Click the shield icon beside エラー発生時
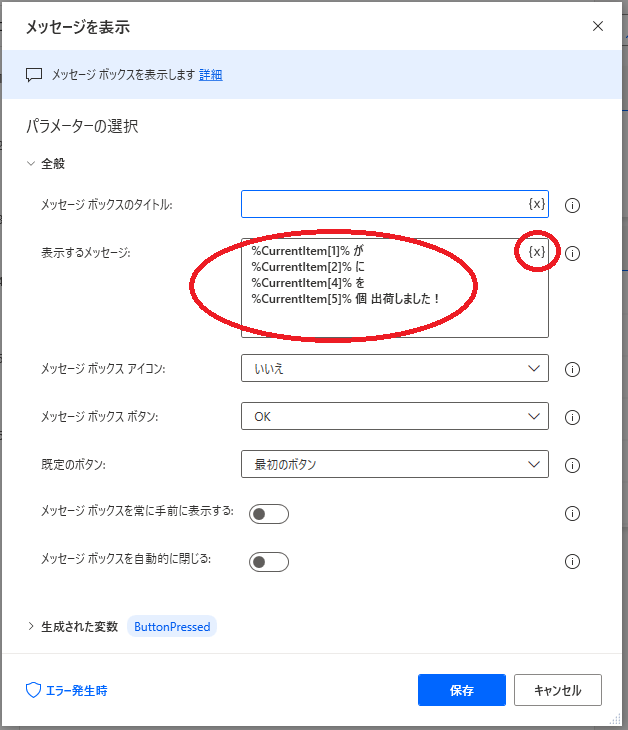This screenshot has width=628, height=730. pyautogui.click(x=33, y=690)
